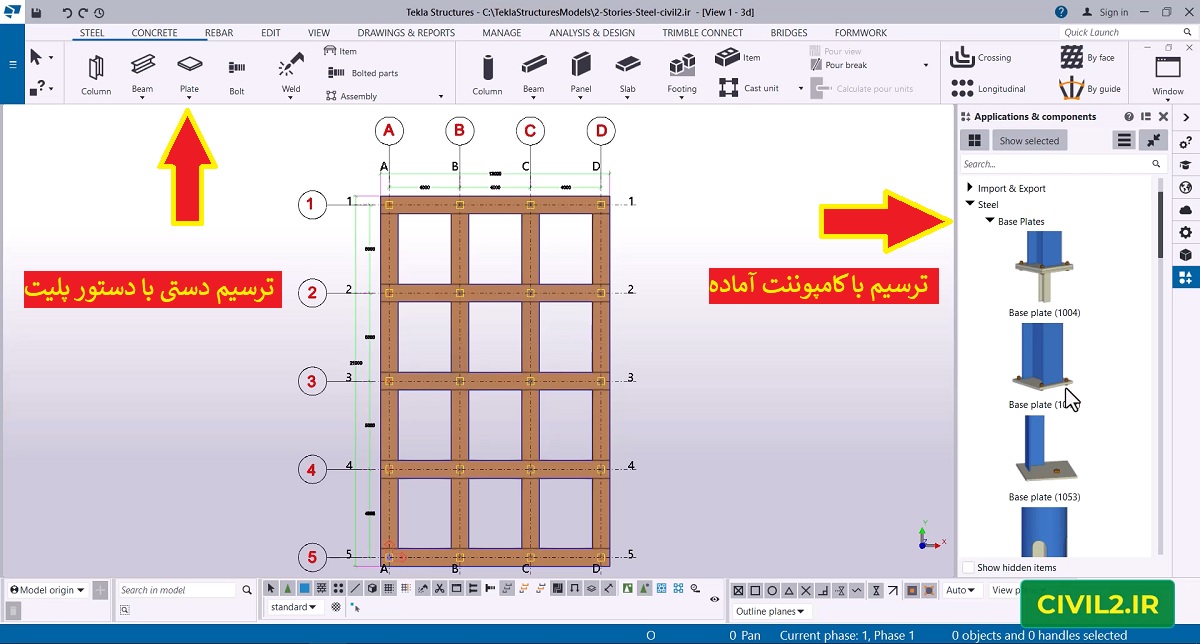Image resolution: width=1200 pixels, height=644 pixels.
Task: Open the Trimble Connect cloud side icon
Action: pyautogui.click(x=1186, y=210)
